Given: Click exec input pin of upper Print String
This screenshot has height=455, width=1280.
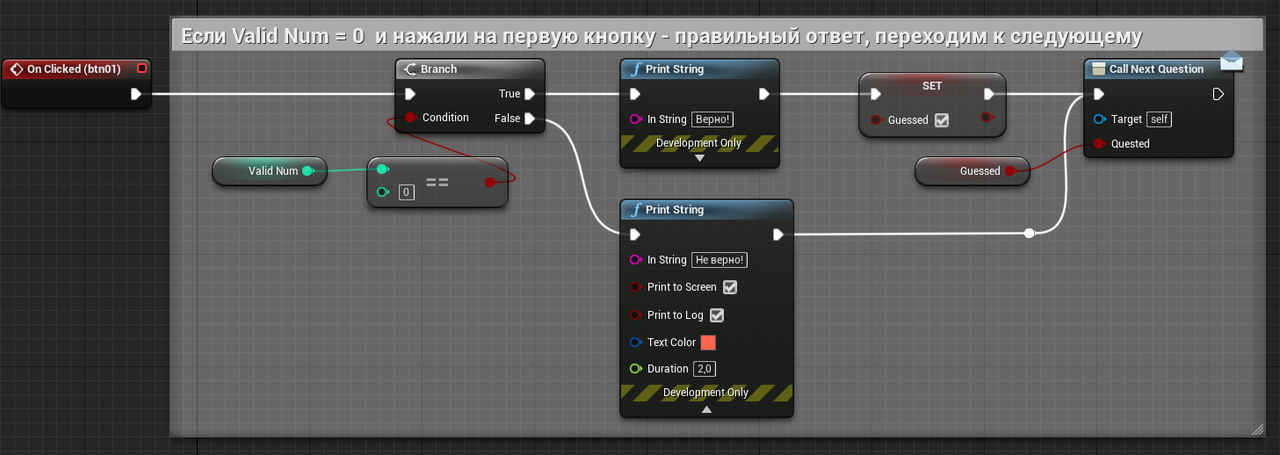Looking at the screenshot, I should point(634,94).
